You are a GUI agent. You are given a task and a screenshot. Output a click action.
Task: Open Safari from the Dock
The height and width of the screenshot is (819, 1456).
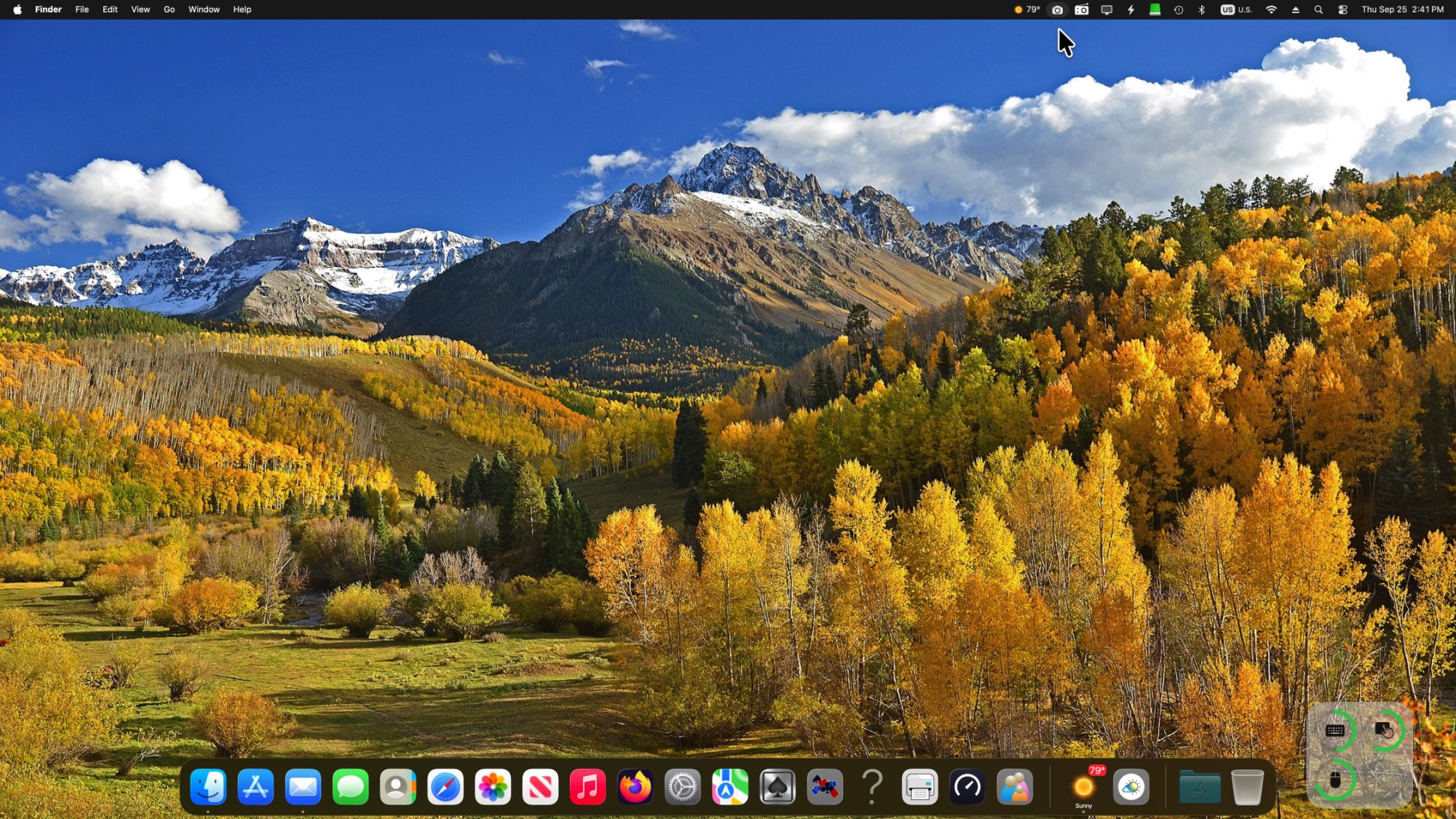446,787
